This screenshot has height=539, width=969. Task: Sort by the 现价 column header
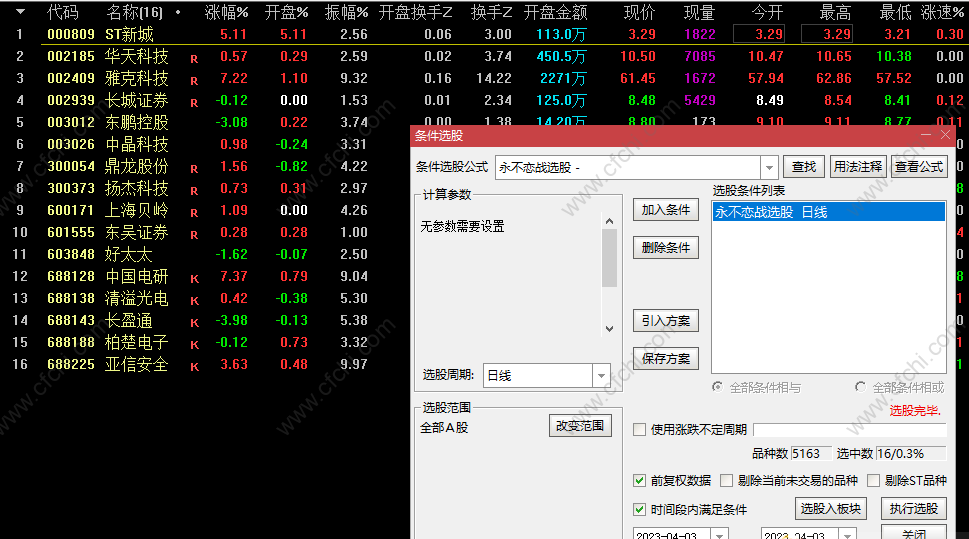coord(639,12)
